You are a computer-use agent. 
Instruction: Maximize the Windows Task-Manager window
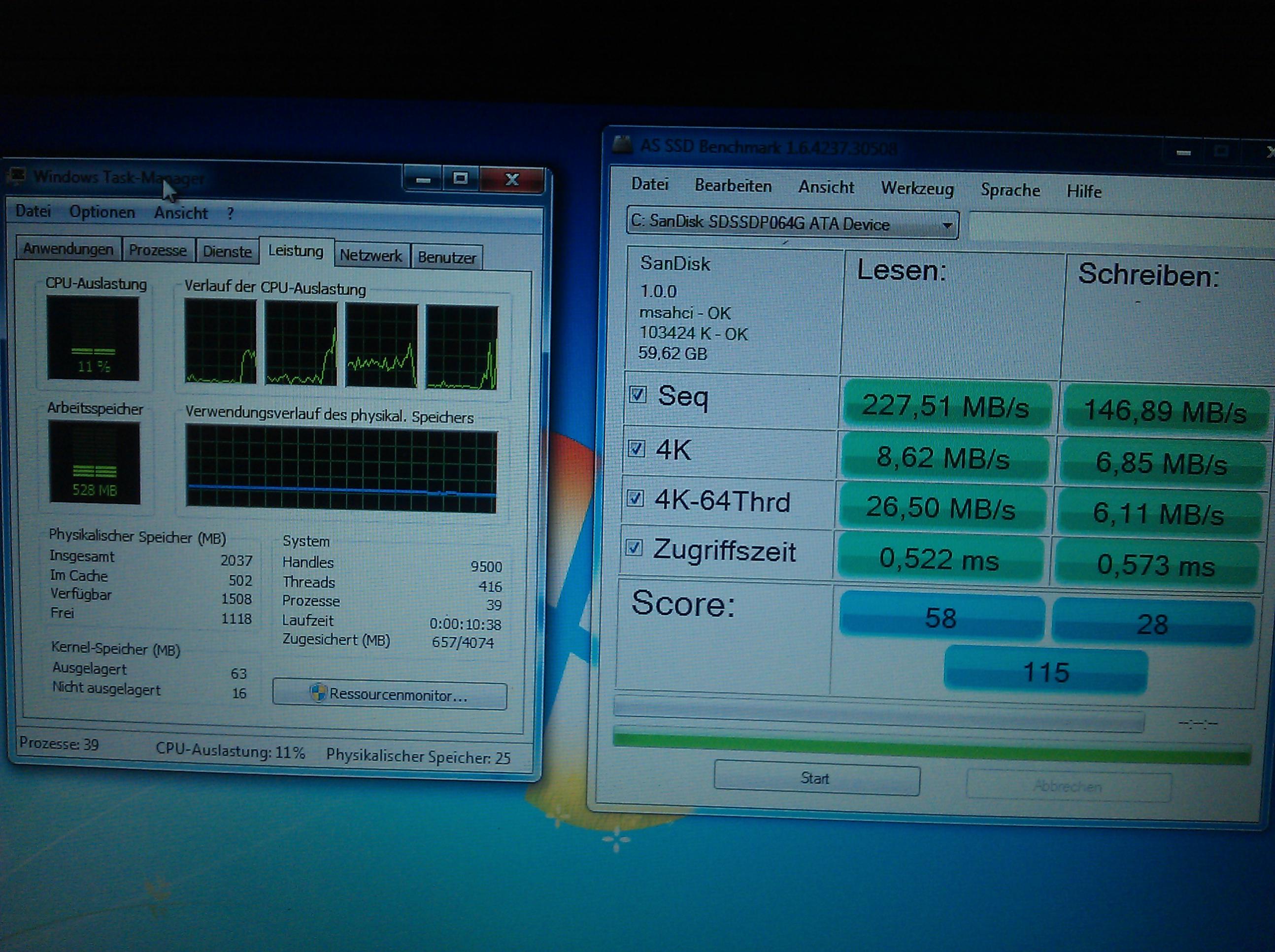coord(461,179)
